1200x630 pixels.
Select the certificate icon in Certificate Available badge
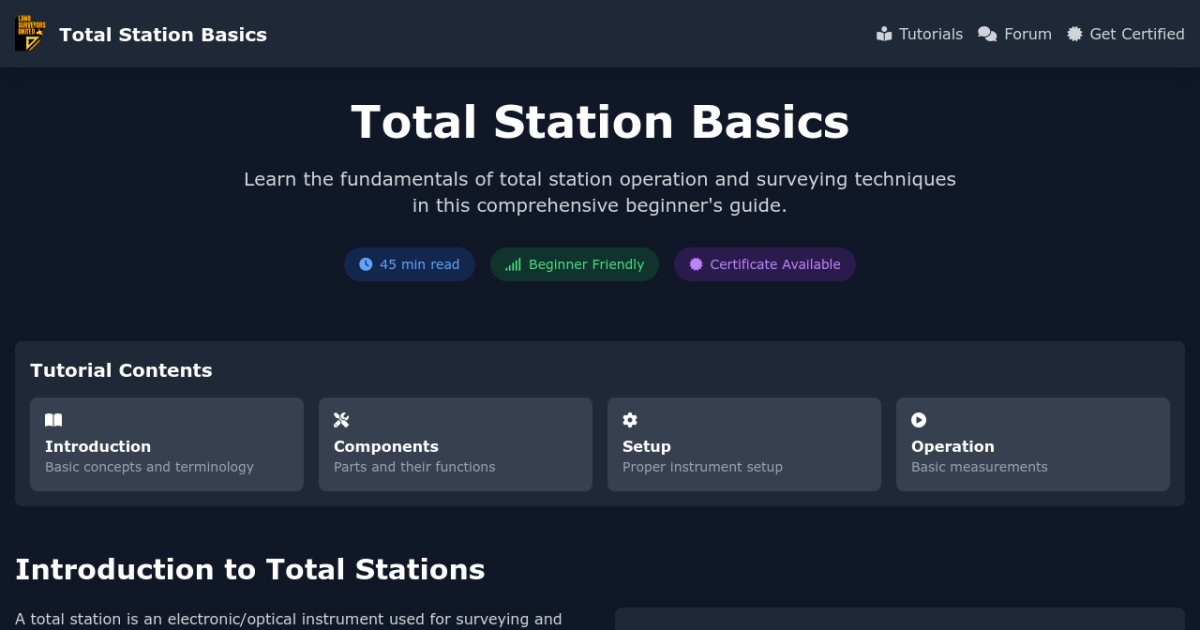(696, 263)
